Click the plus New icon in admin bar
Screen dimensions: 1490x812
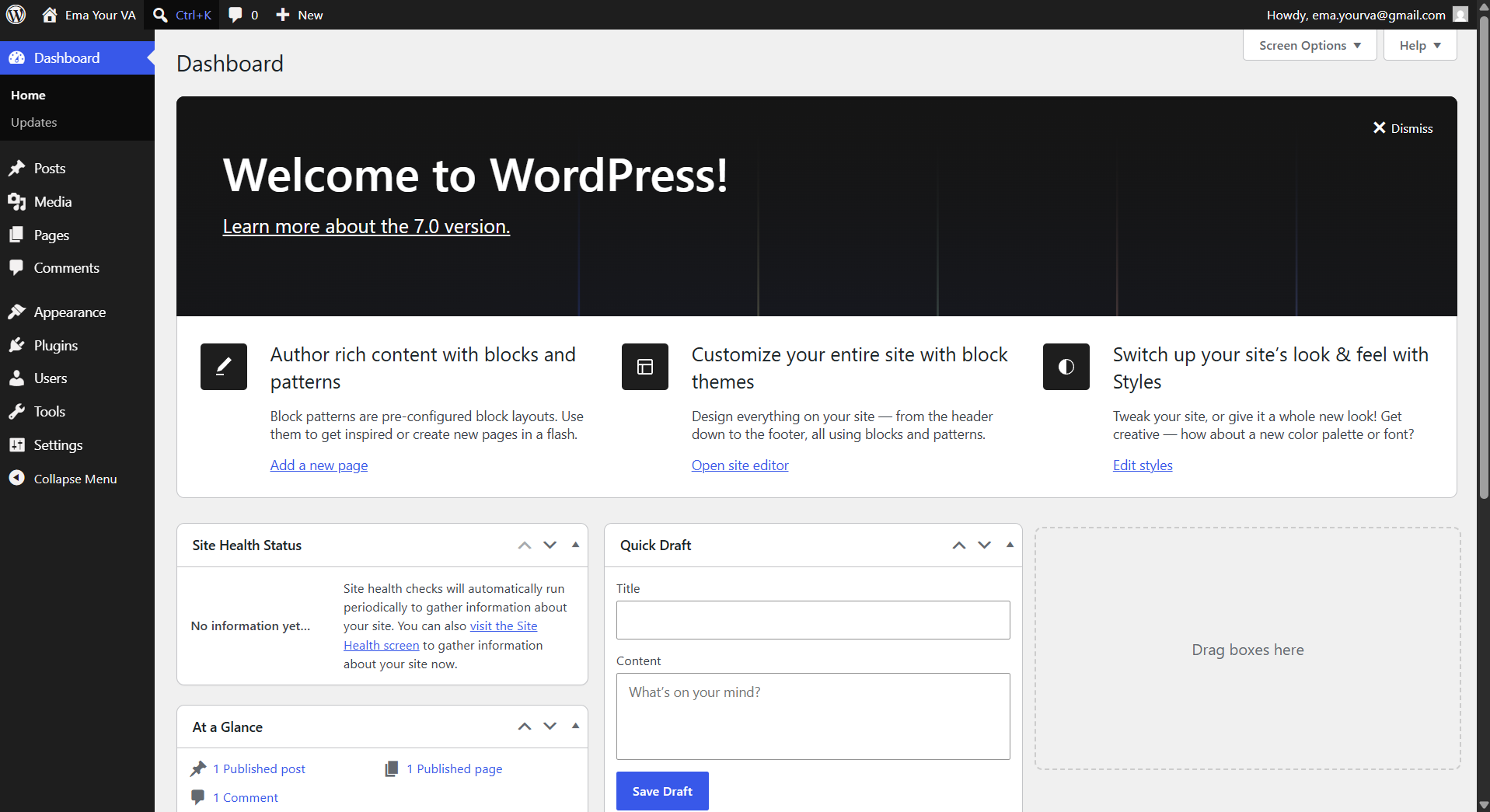click(283, 15)
